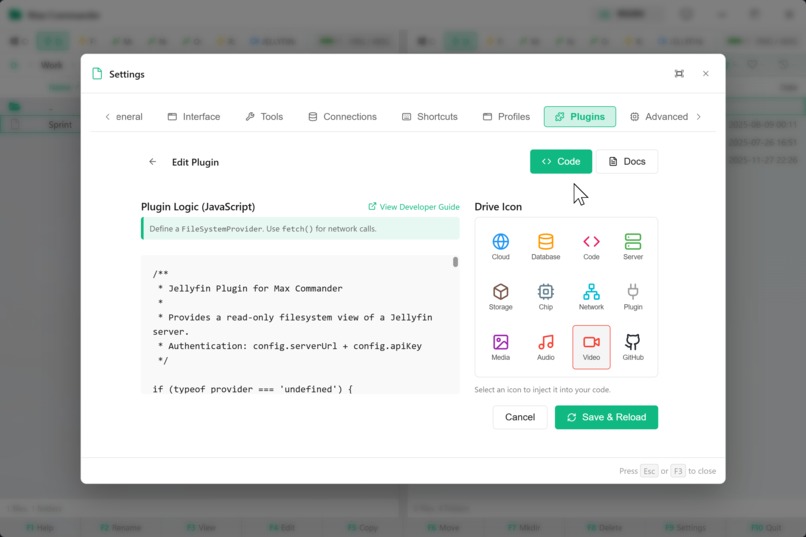This screenshot has height=537, width=806.
Task: Open the Shortcuts tab
Action: tap(430, 117)
